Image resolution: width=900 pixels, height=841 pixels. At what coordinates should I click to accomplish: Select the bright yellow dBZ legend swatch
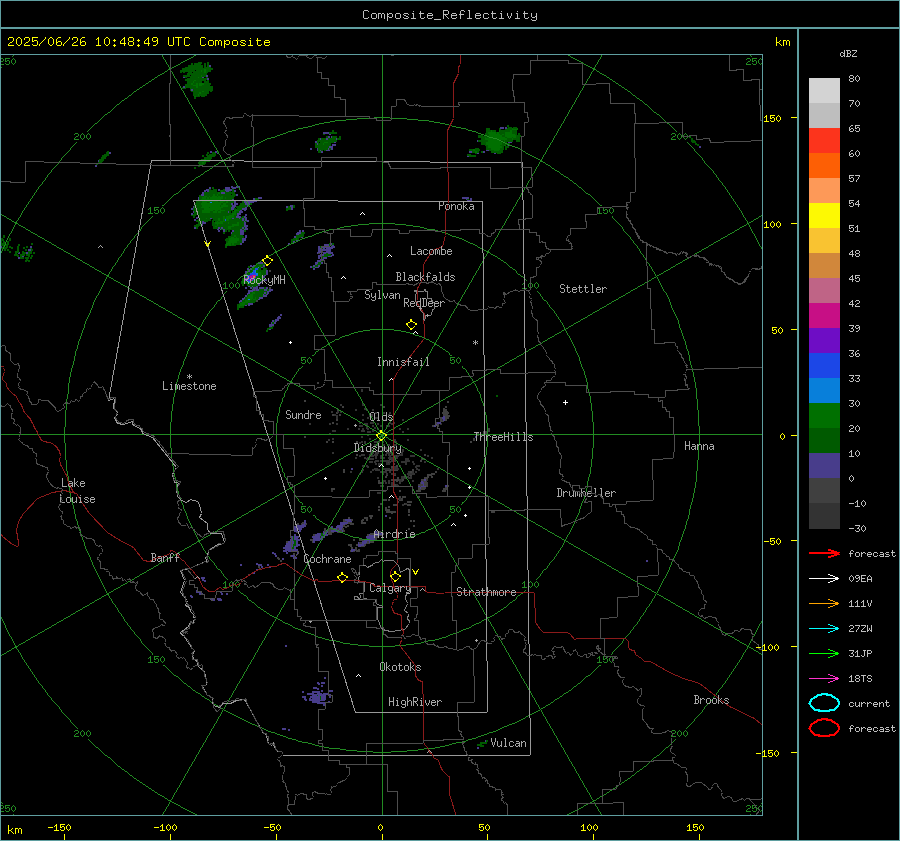(x=824, y=215)
